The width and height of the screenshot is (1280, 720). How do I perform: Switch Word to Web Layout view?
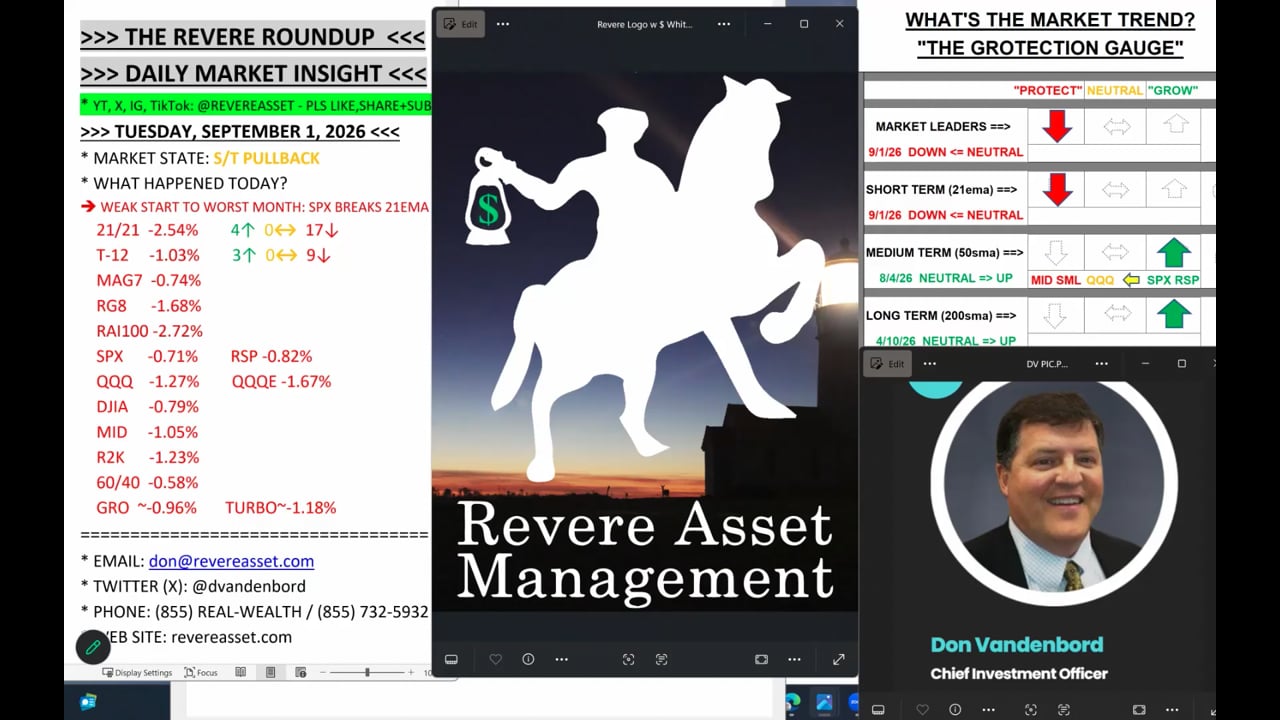click(x=300, y=673)
